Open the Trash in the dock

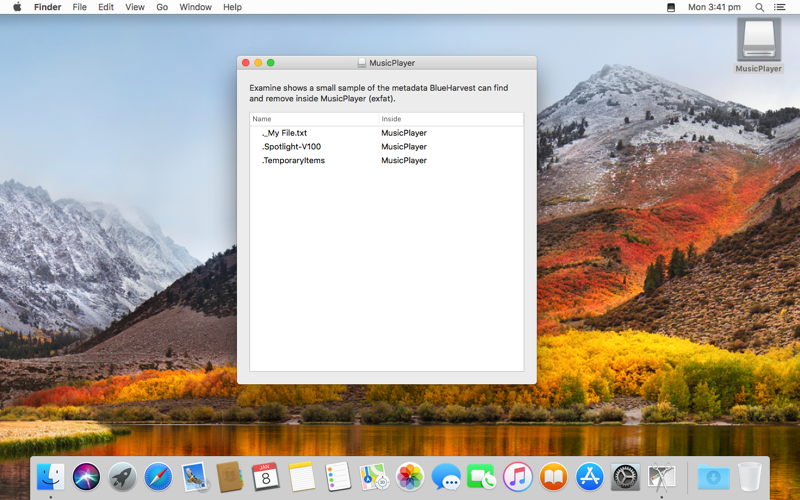(749, 477)
